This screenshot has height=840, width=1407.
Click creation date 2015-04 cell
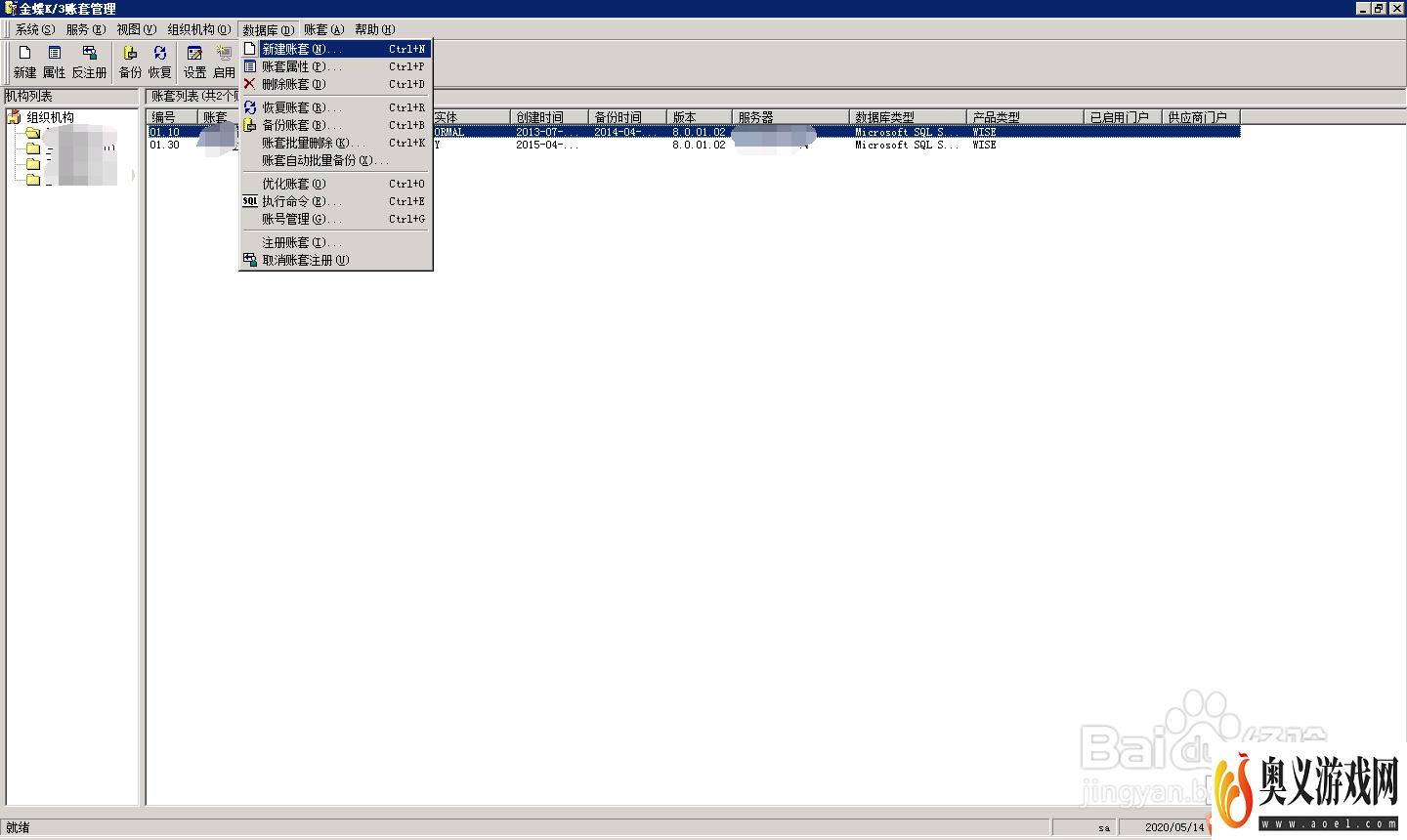point(547,145)
